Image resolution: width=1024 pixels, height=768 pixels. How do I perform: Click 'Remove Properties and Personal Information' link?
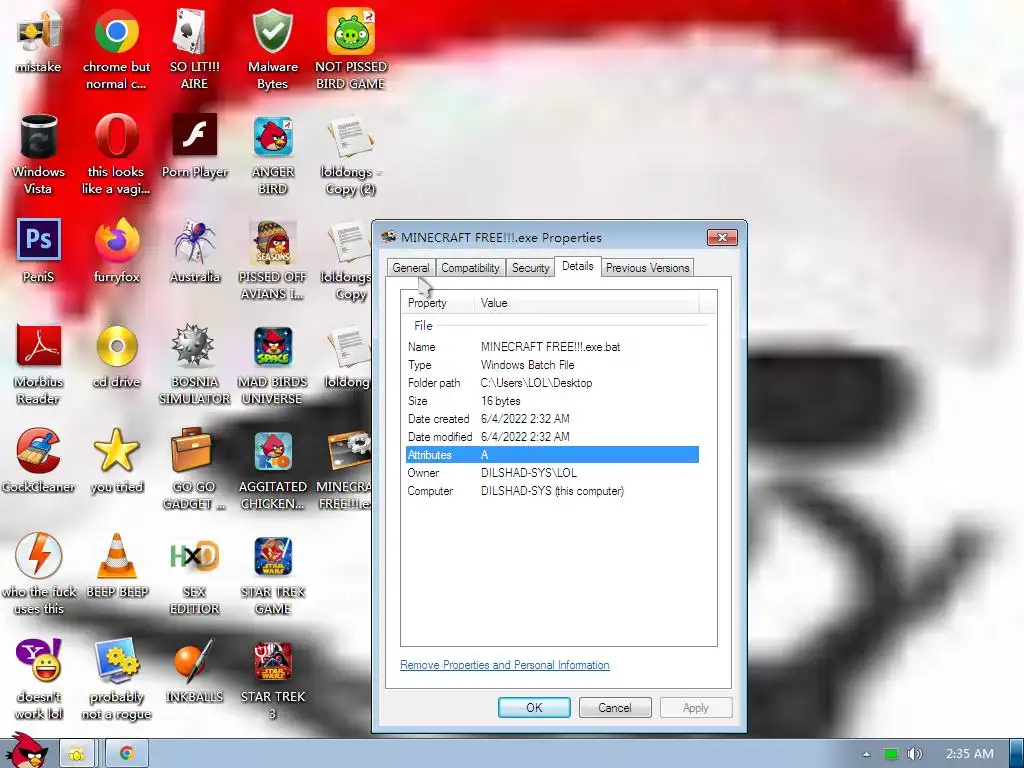pos(505,665)
